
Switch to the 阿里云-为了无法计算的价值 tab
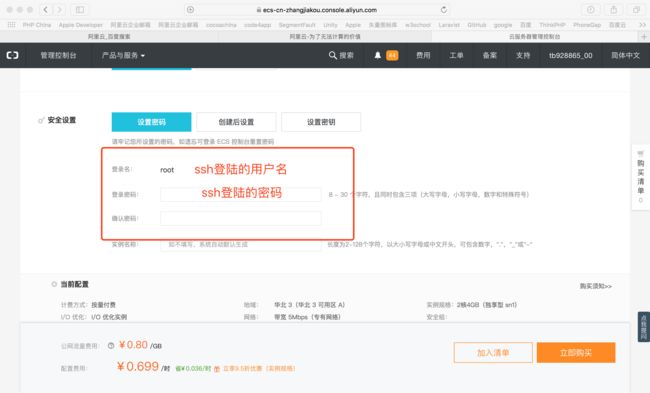click(x=325, y=36)
